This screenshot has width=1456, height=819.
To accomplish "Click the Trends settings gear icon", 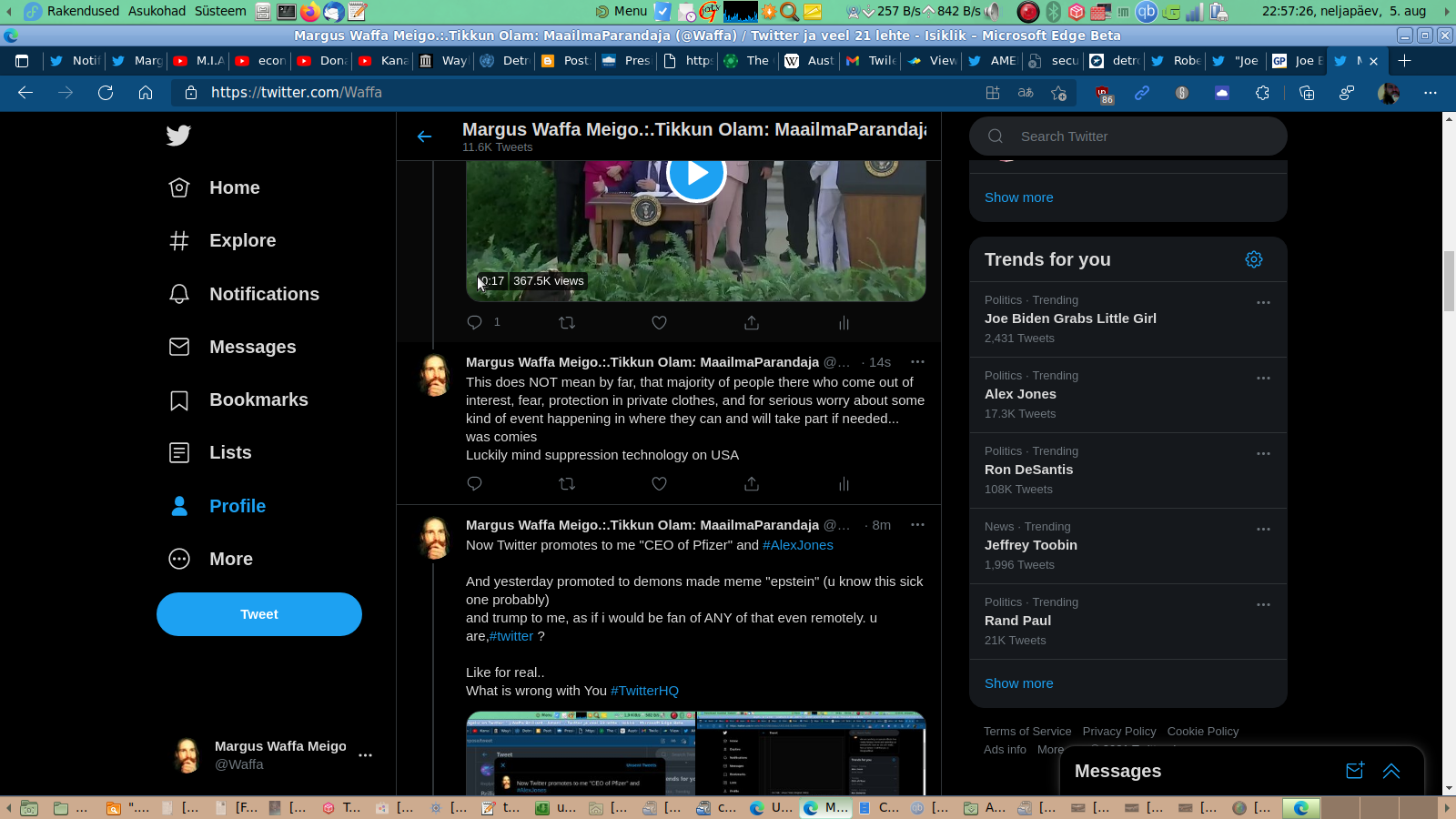I will 1253,259.
